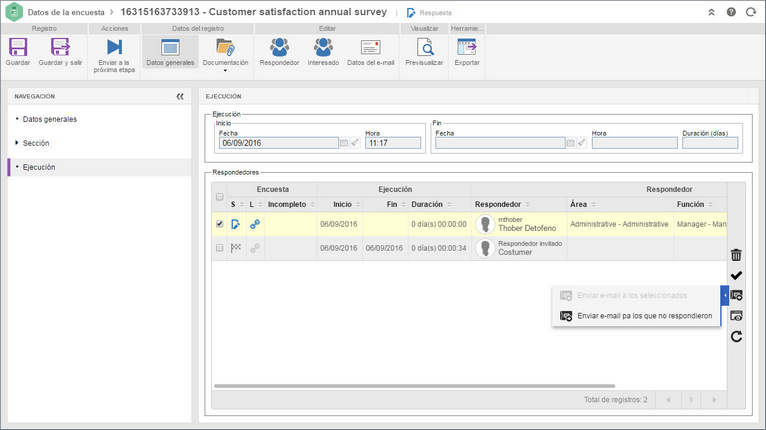
Task: Click the help question mark icon
Action: (731, 12)
